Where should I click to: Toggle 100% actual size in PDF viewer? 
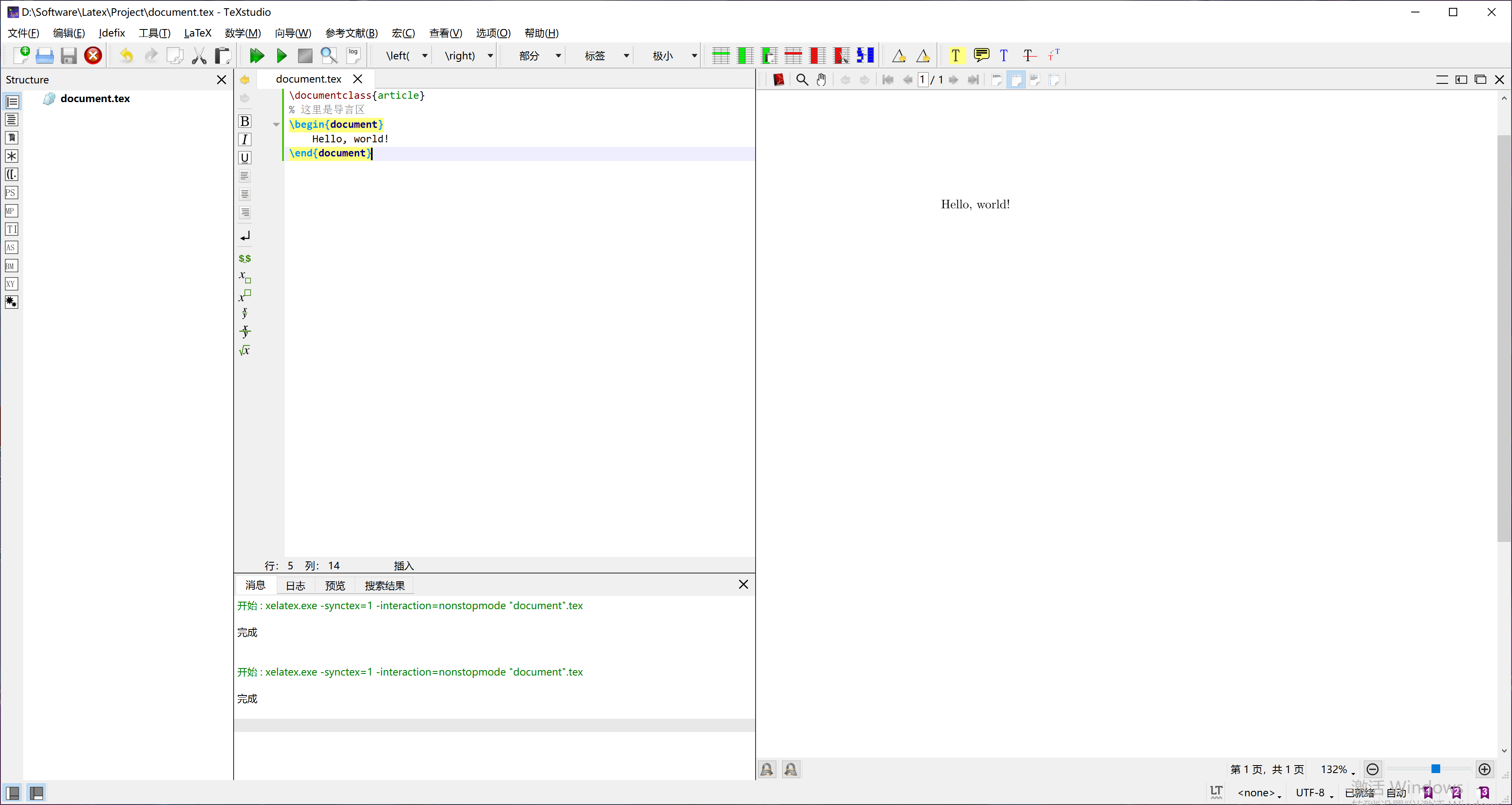[x=997, y=80]
